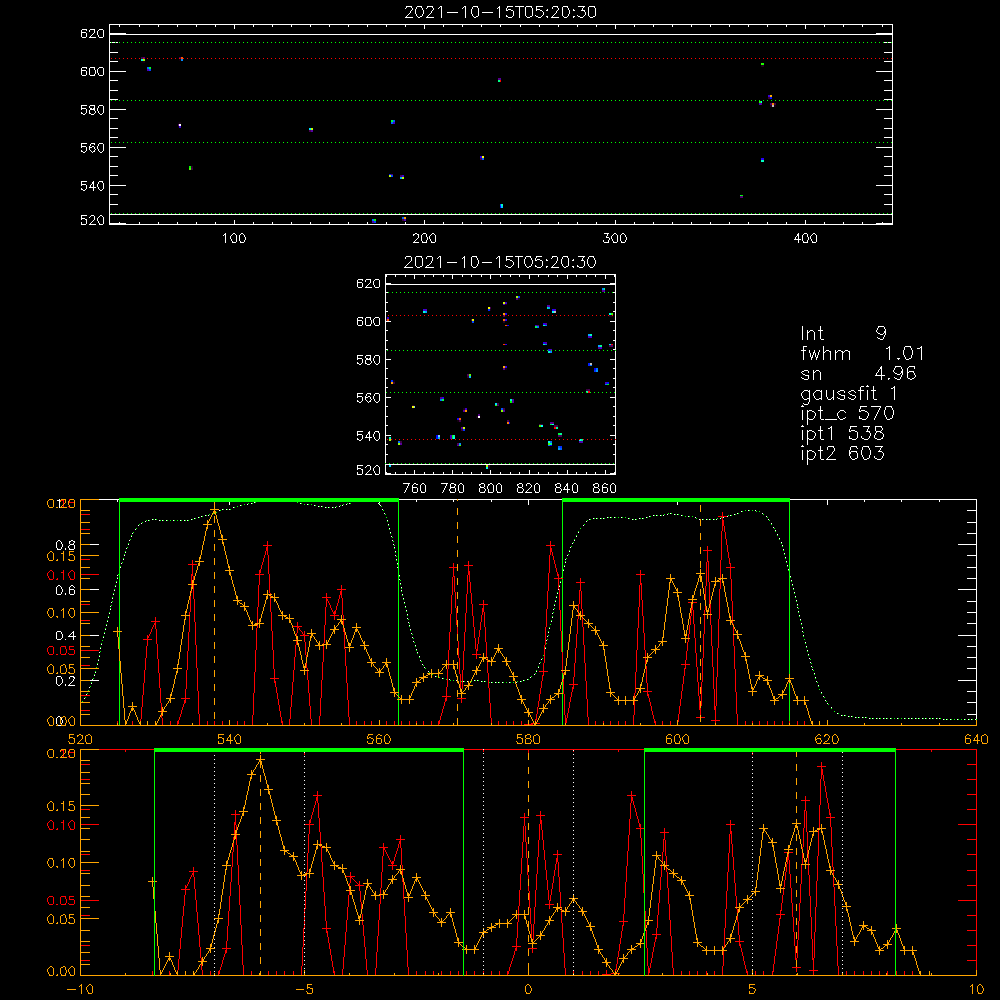1000x1000 pixels.
Task: Click dashed orange marker at 538 in third plot
Action: click(214, 612)
